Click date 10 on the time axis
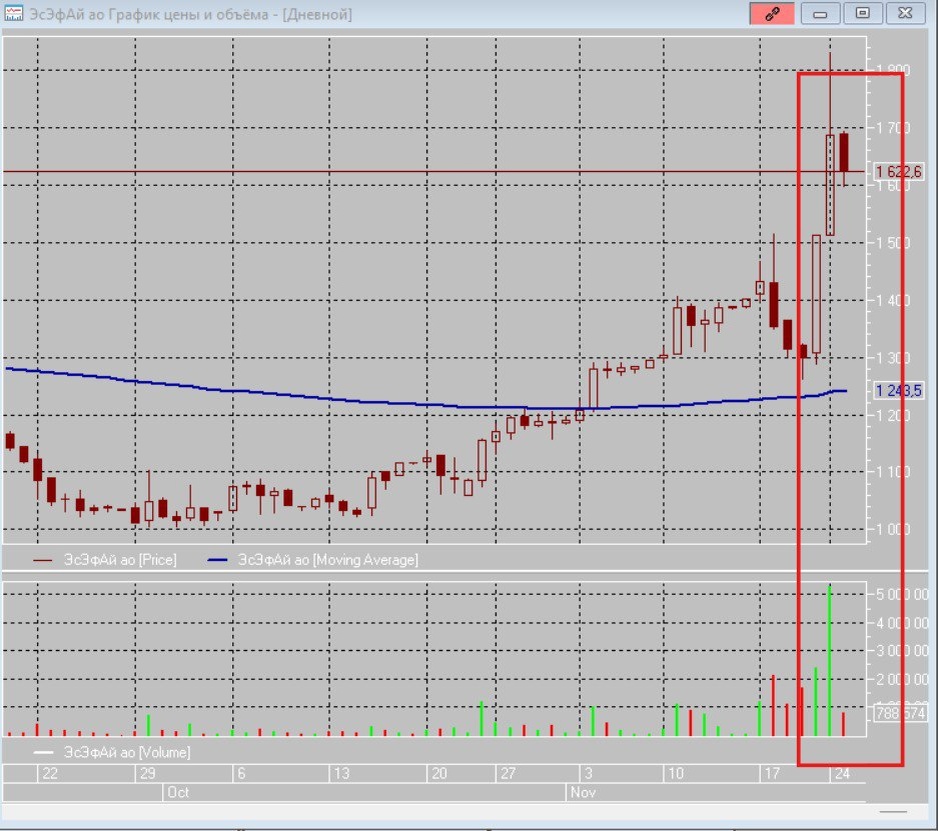The height and width of the screenshot is (831, 938). (676, 774)
